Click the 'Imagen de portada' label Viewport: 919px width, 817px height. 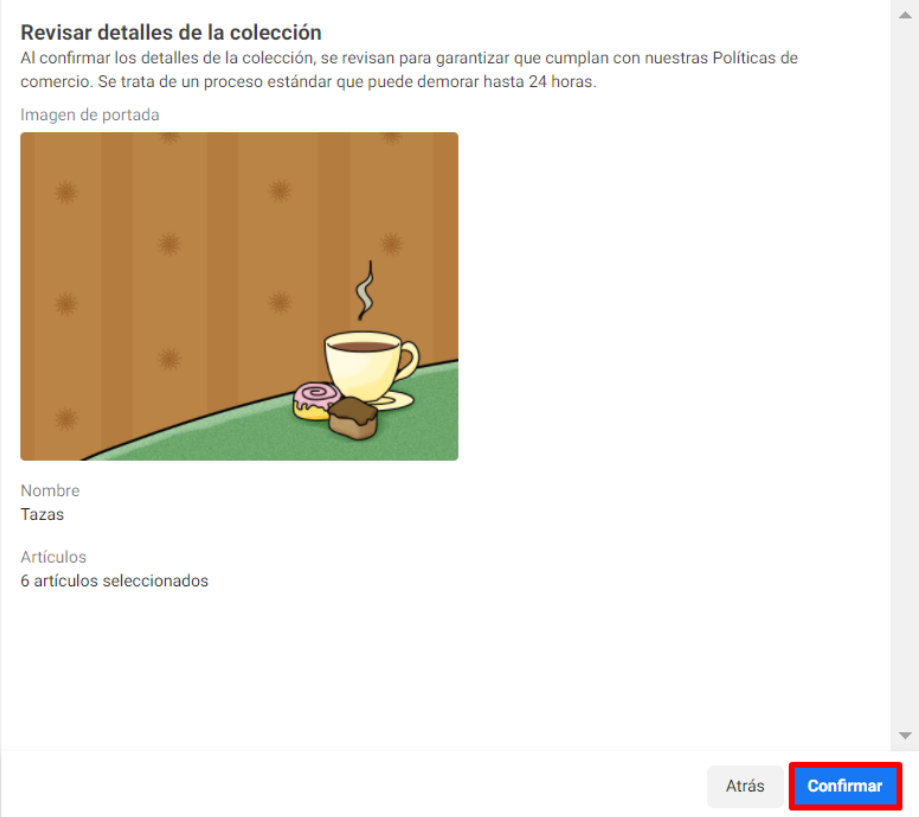pyautogui.click(x=90, y=115)
